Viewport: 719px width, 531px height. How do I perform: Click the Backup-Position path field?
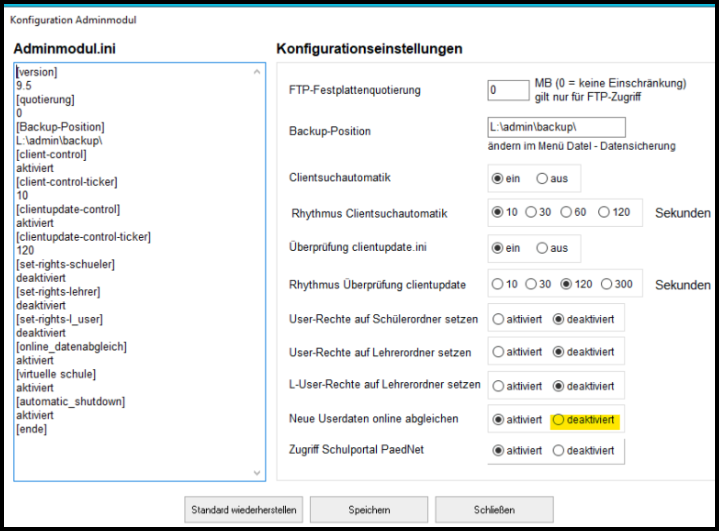pyautogui.click(x=556, y=127)
